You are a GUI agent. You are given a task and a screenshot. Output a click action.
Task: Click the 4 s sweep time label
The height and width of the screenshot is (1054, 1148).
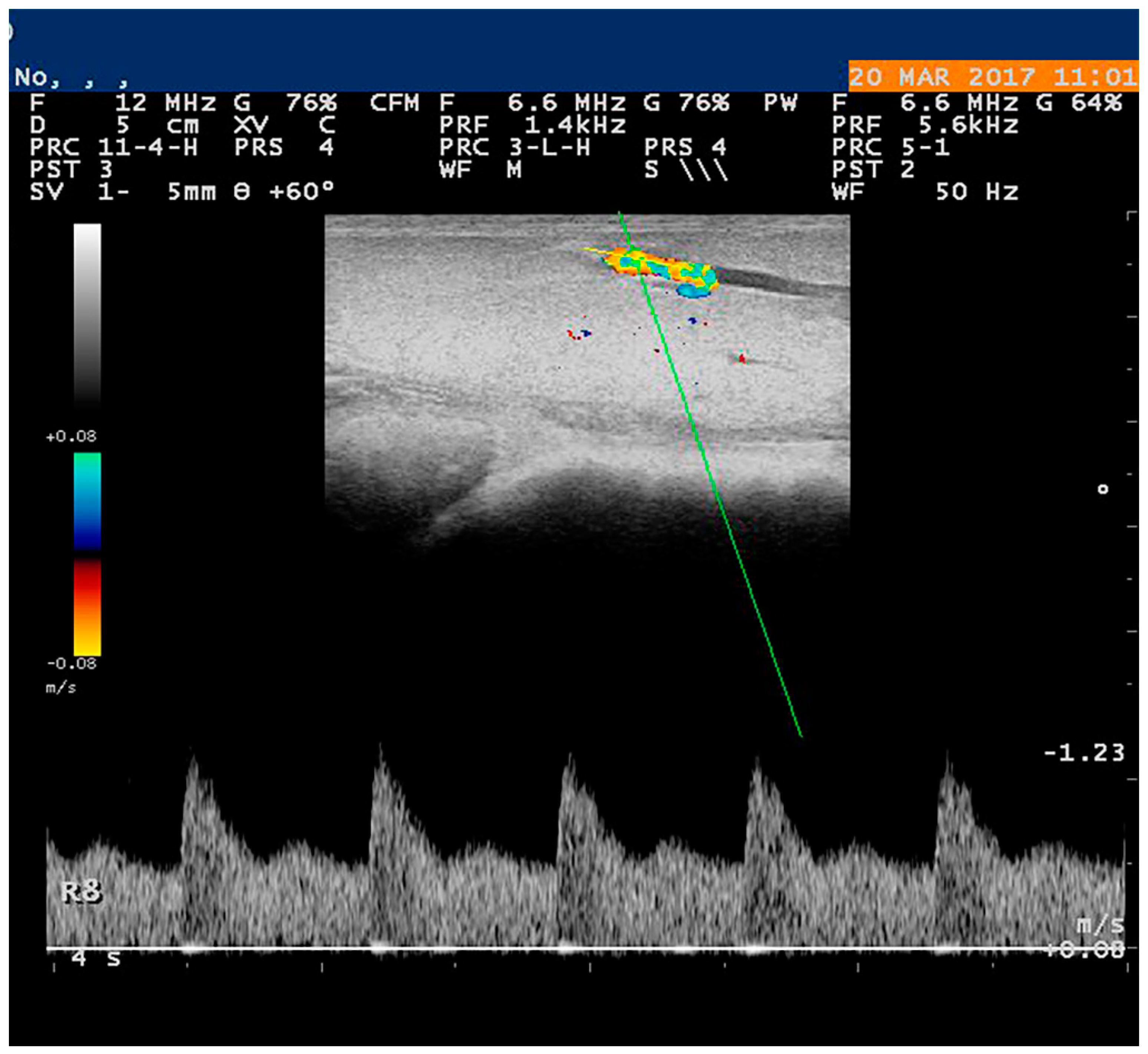pyautogui.click(x=95, y=959)
